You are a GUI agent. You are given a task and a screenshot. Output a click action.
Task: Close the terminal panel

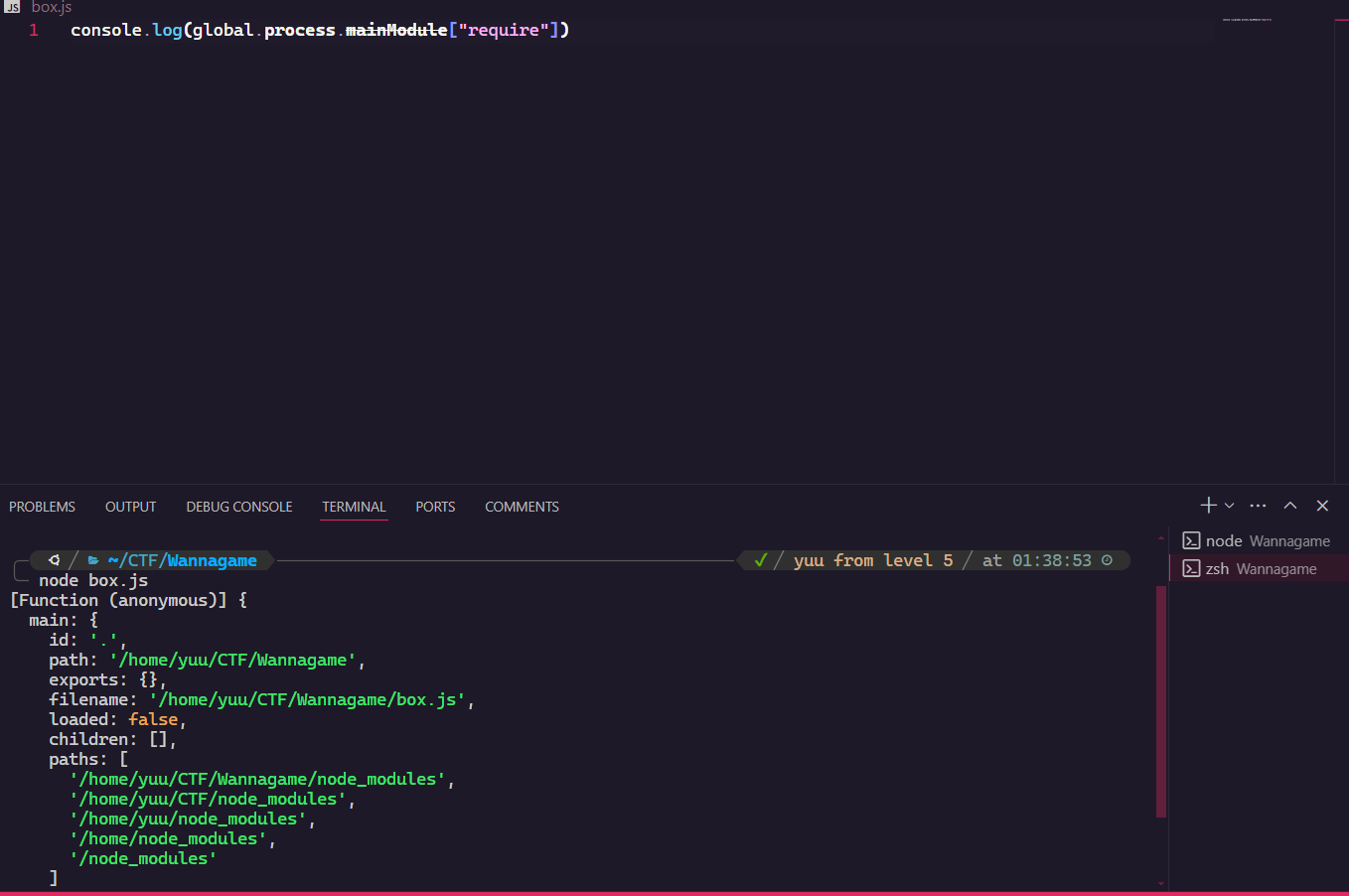1322,506
